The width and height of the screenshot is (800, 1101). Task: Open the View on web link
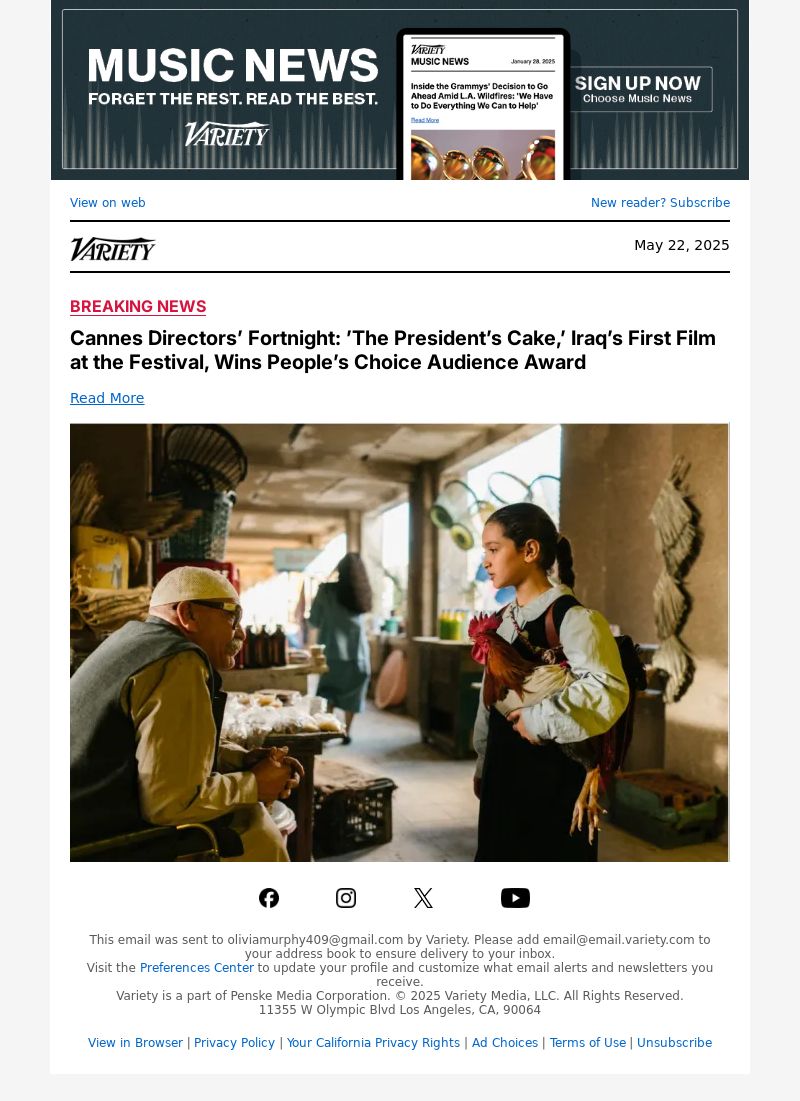(107, 203)
